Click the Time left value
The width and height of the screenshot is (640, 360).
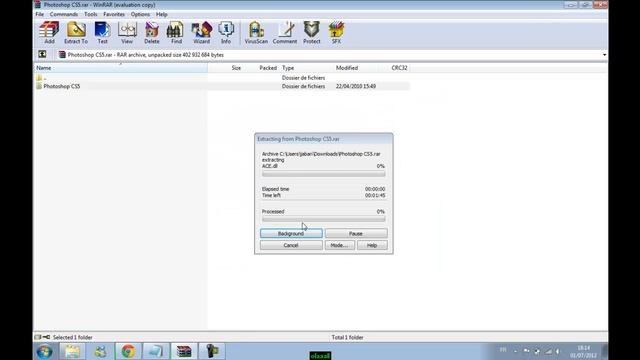pos(375,196)
